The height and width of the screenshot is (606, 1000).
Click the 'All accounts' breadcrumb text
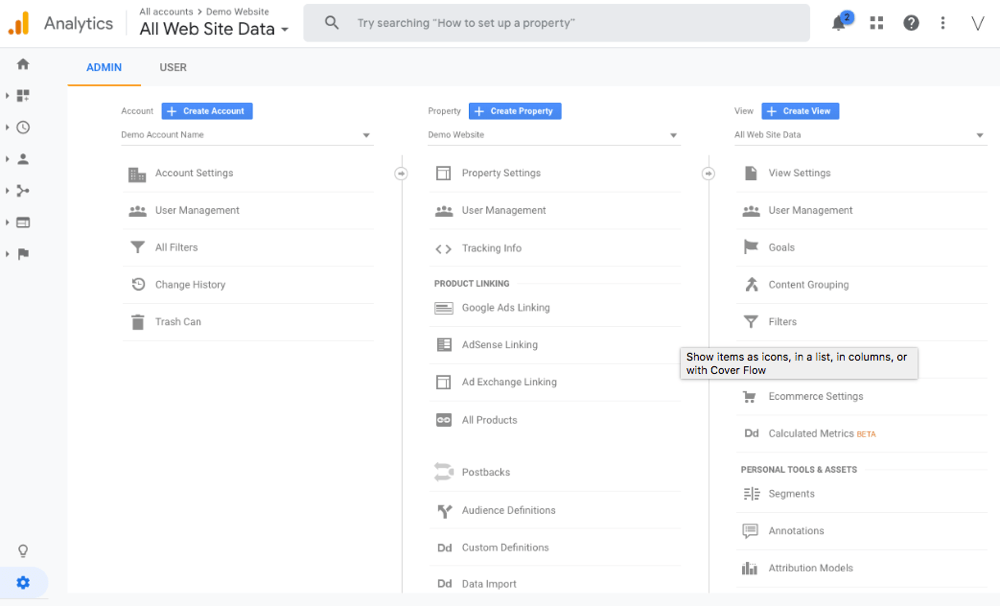166,11
